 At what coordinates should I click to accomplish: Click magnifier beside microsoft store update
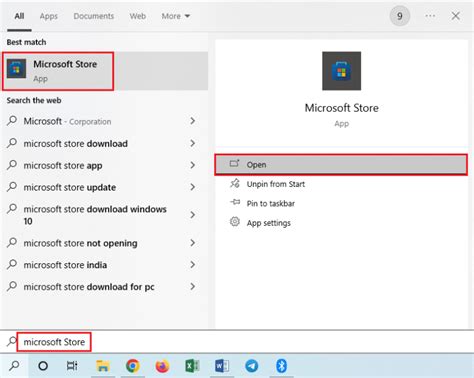(12, 186)
